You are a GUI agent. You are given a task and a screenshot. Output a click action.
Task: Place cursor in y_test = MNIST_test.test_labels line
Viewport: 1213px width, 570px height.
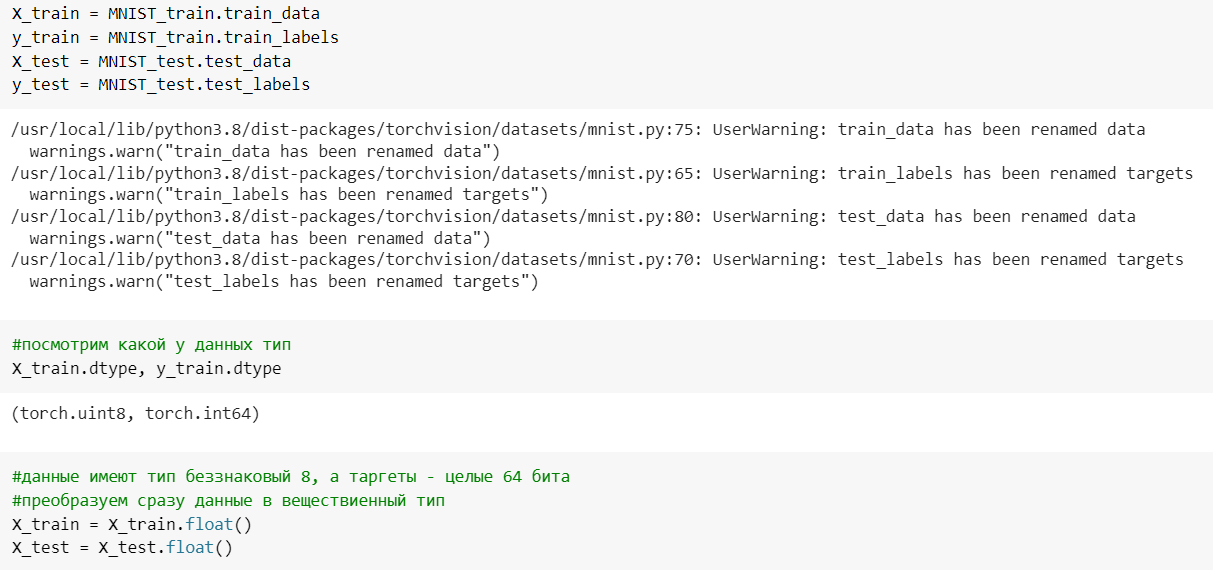click(161, 85)
